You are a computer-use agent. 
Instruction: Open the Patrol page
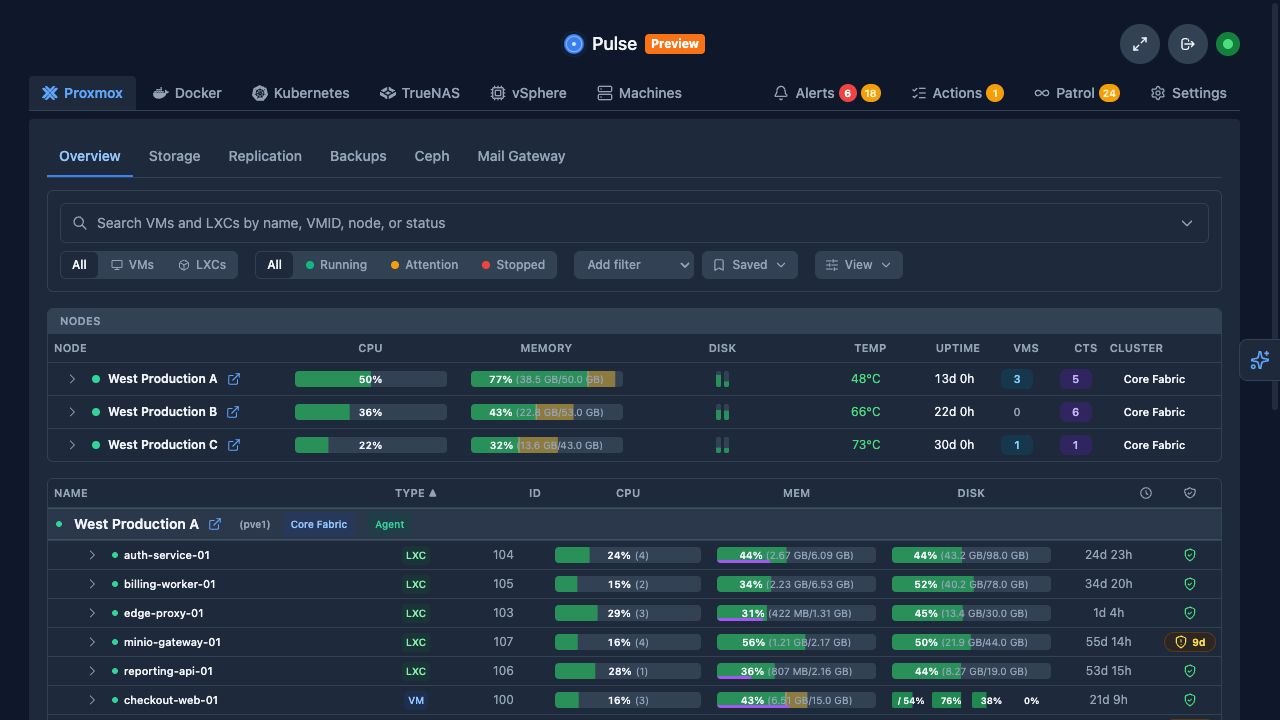1076,93
